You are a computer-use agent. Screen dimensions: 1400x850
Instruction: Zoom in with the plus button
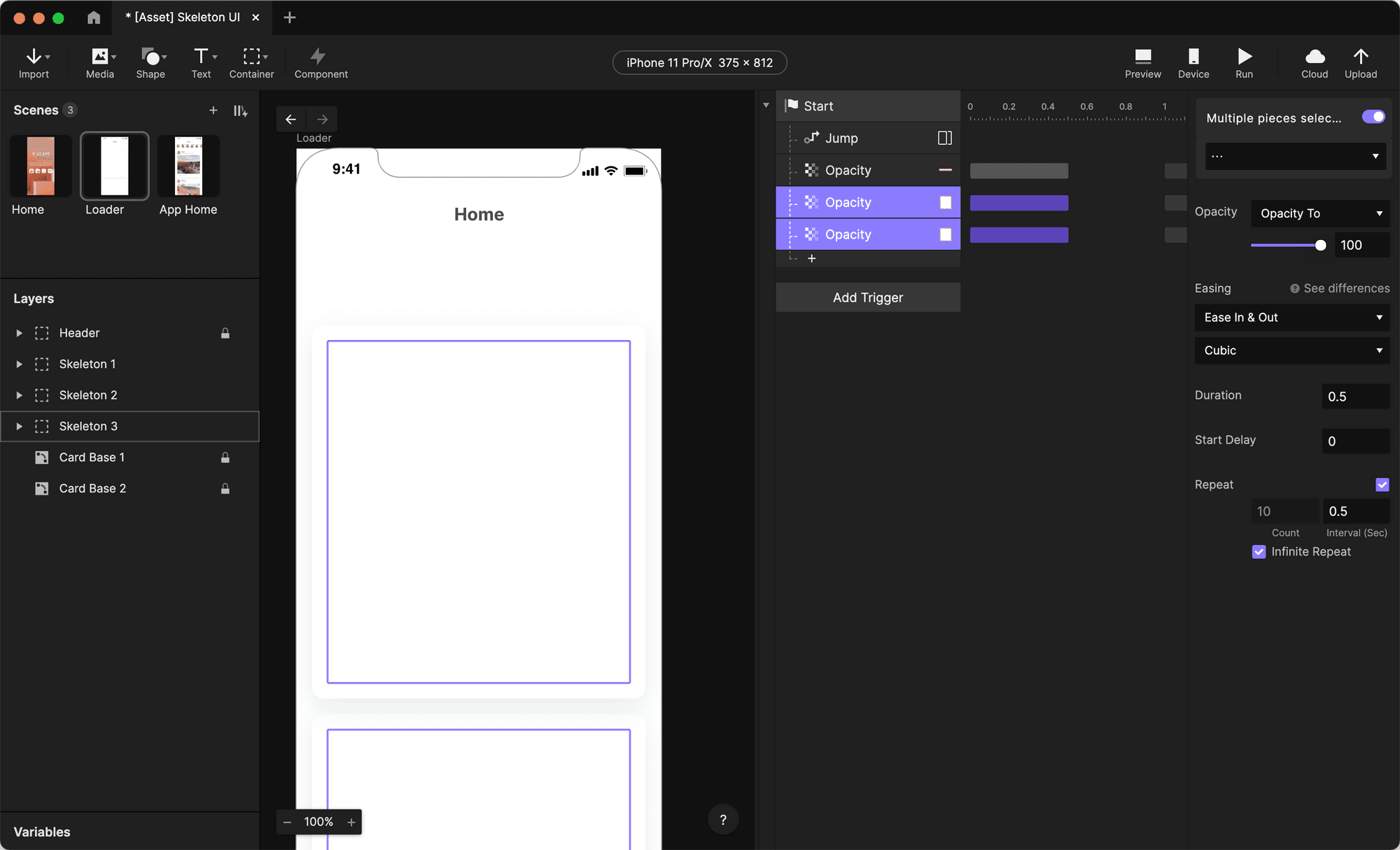tap(351, 822)
